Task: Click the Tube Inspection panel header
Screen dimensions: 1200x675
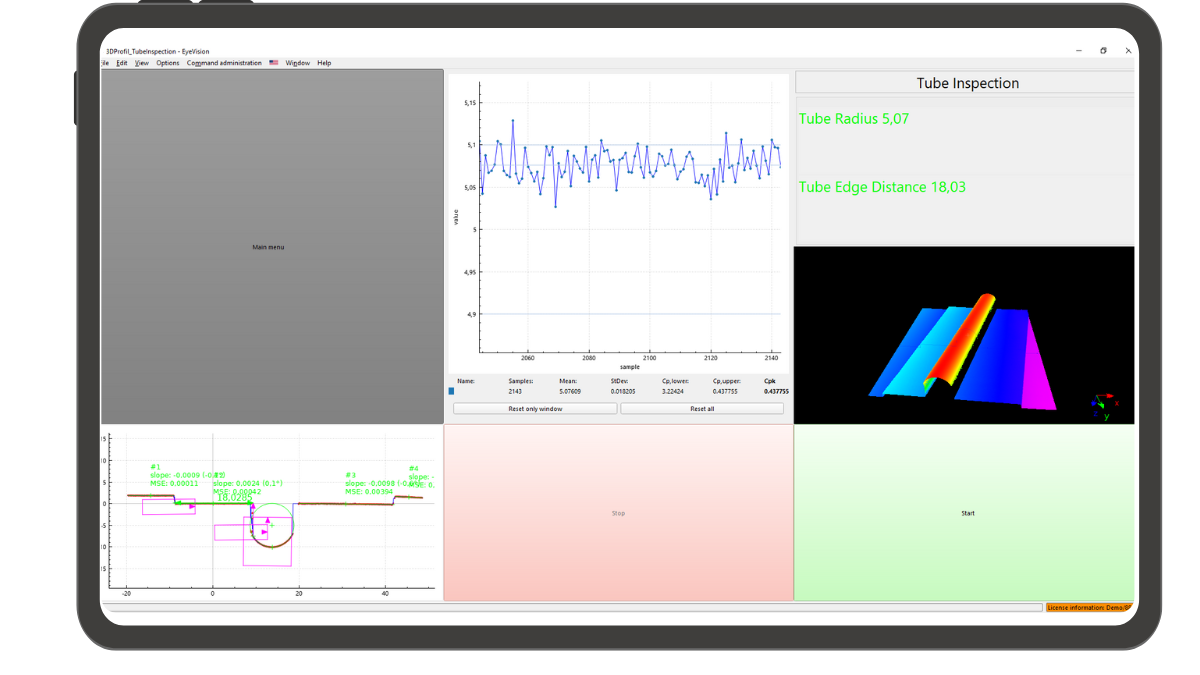Action: [x=967, y=83]
